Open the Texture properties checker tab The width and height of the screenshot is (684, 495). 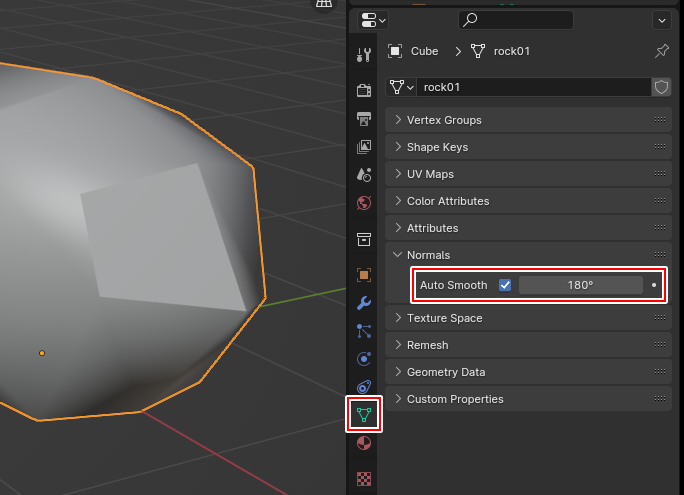tap(364, 478)
